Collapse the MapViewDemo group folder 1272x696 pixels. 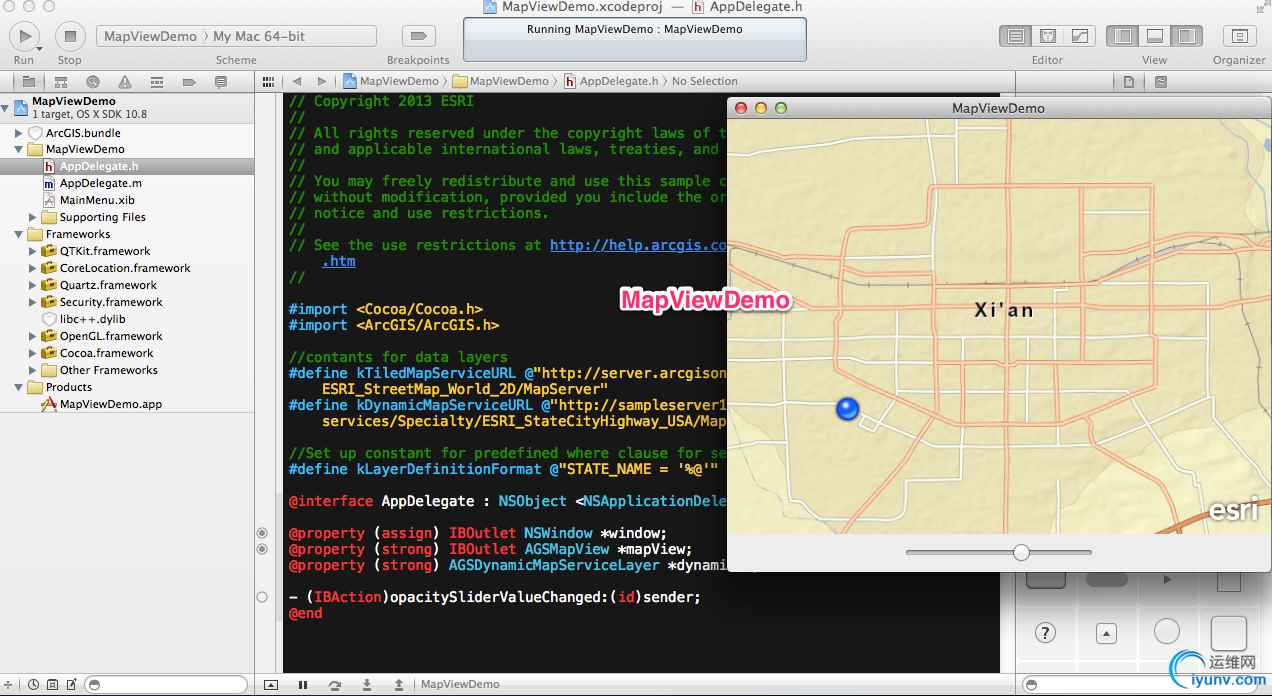point(19,149)
